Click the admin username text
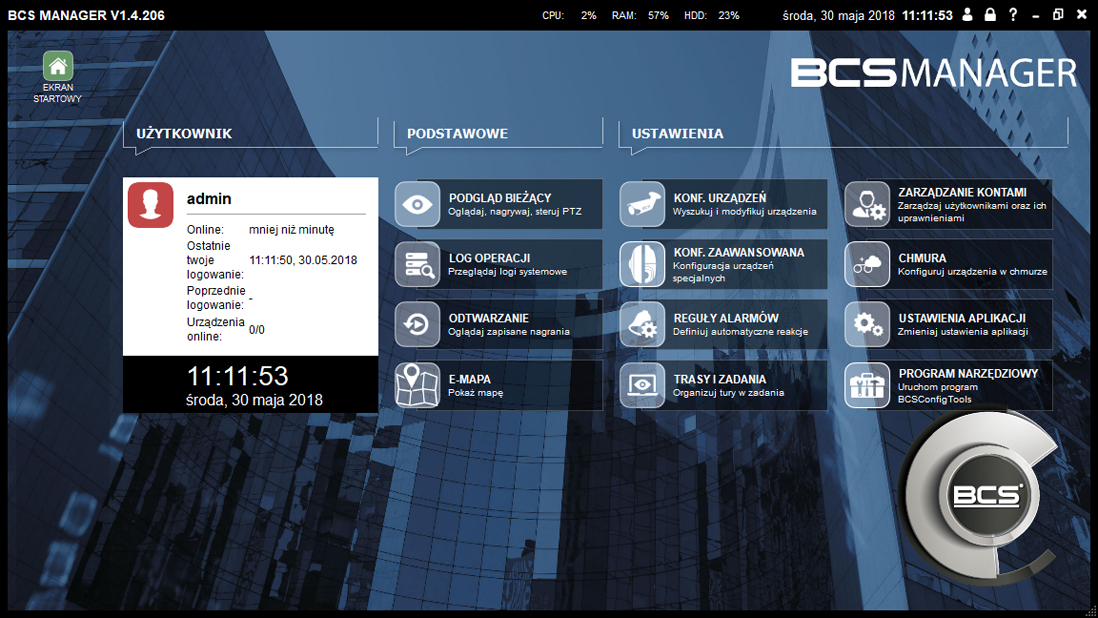 209,199
